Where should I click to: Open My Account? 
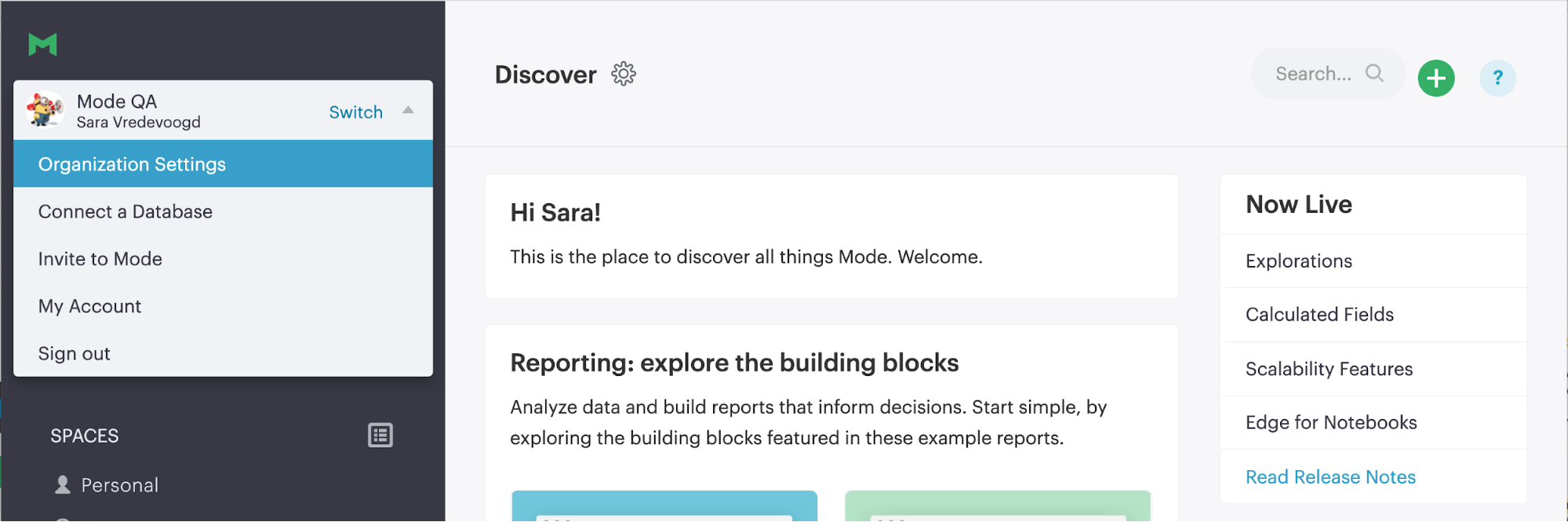[90, 306]
